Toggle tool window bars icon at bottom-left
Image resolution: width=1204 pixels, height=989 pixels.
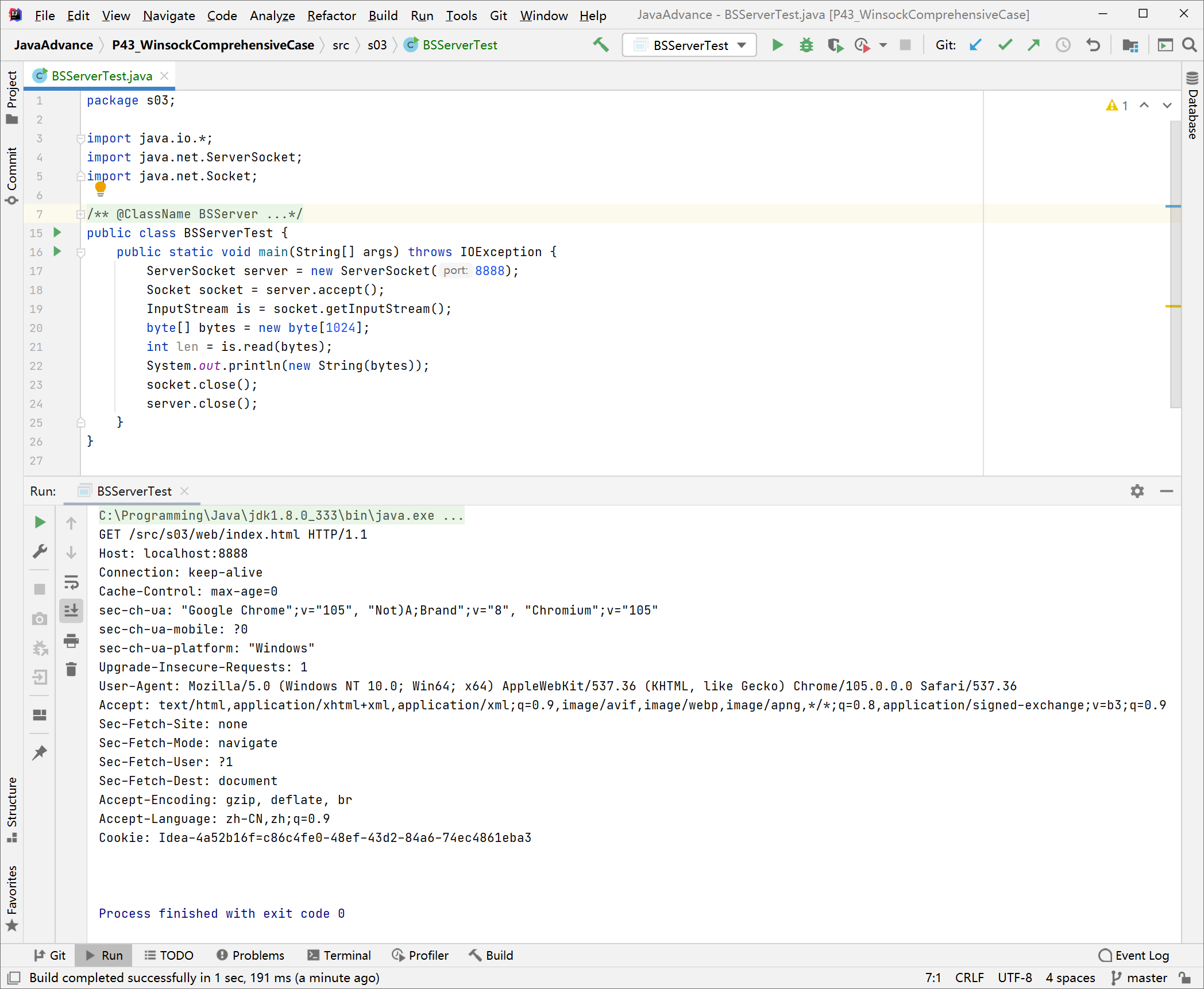[x=14, y=978]
